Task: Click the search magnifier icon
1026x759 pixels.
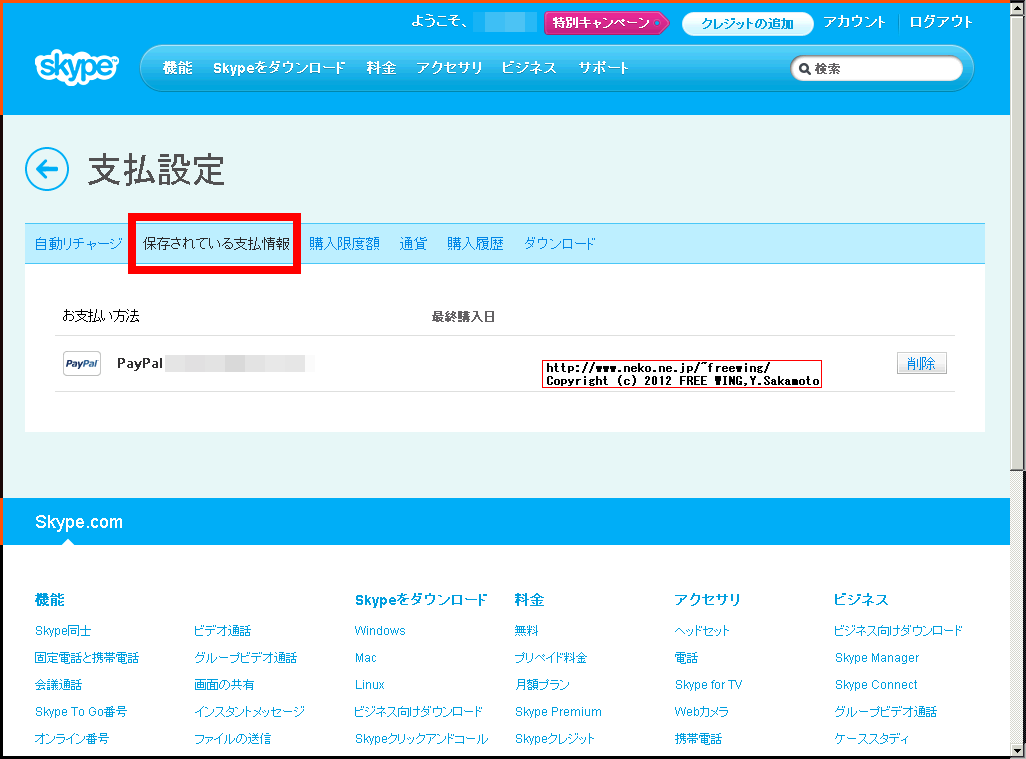Action: [x=804, y=69]
